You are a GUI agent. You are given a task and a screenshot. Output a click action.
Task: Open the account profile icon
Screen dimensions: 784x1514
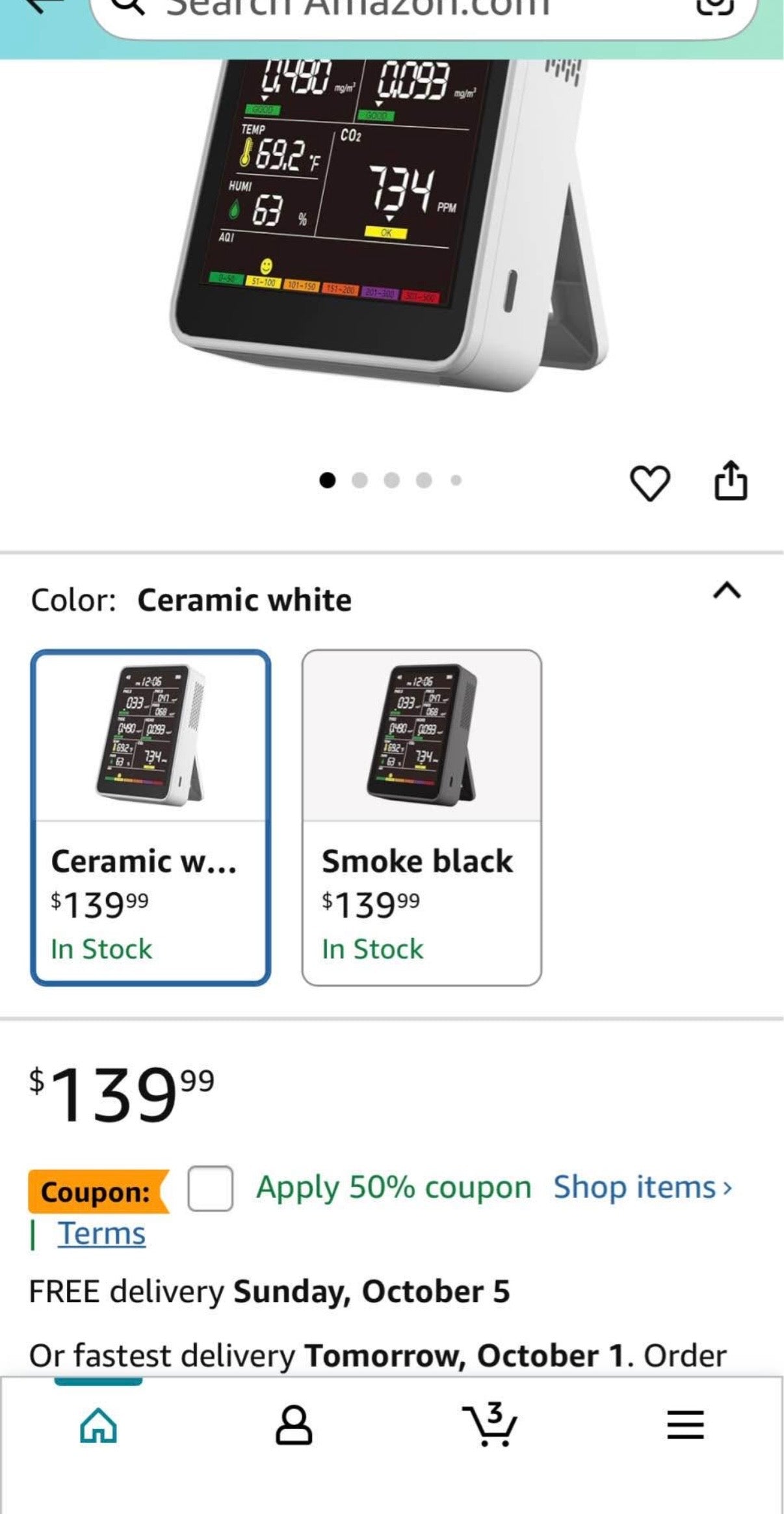point(294,1426)
